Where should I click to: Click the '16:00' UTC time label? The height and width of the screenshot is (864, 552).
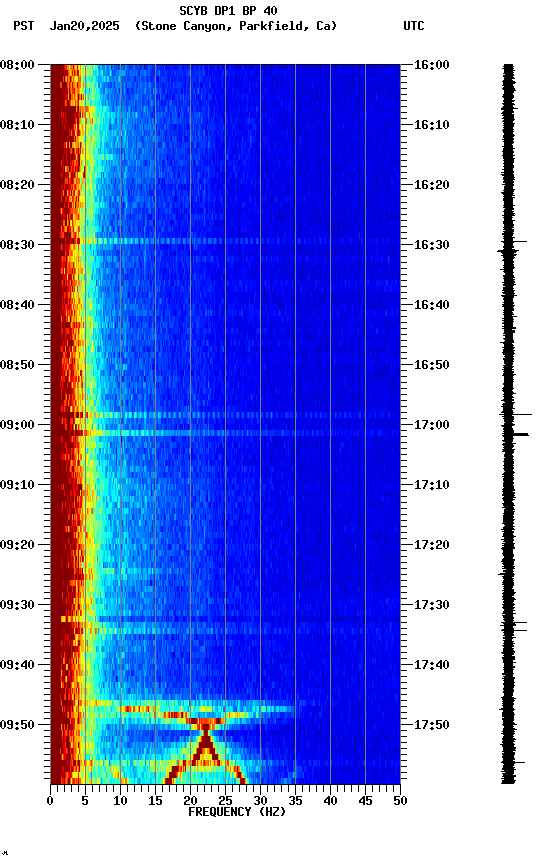[432, 65]
